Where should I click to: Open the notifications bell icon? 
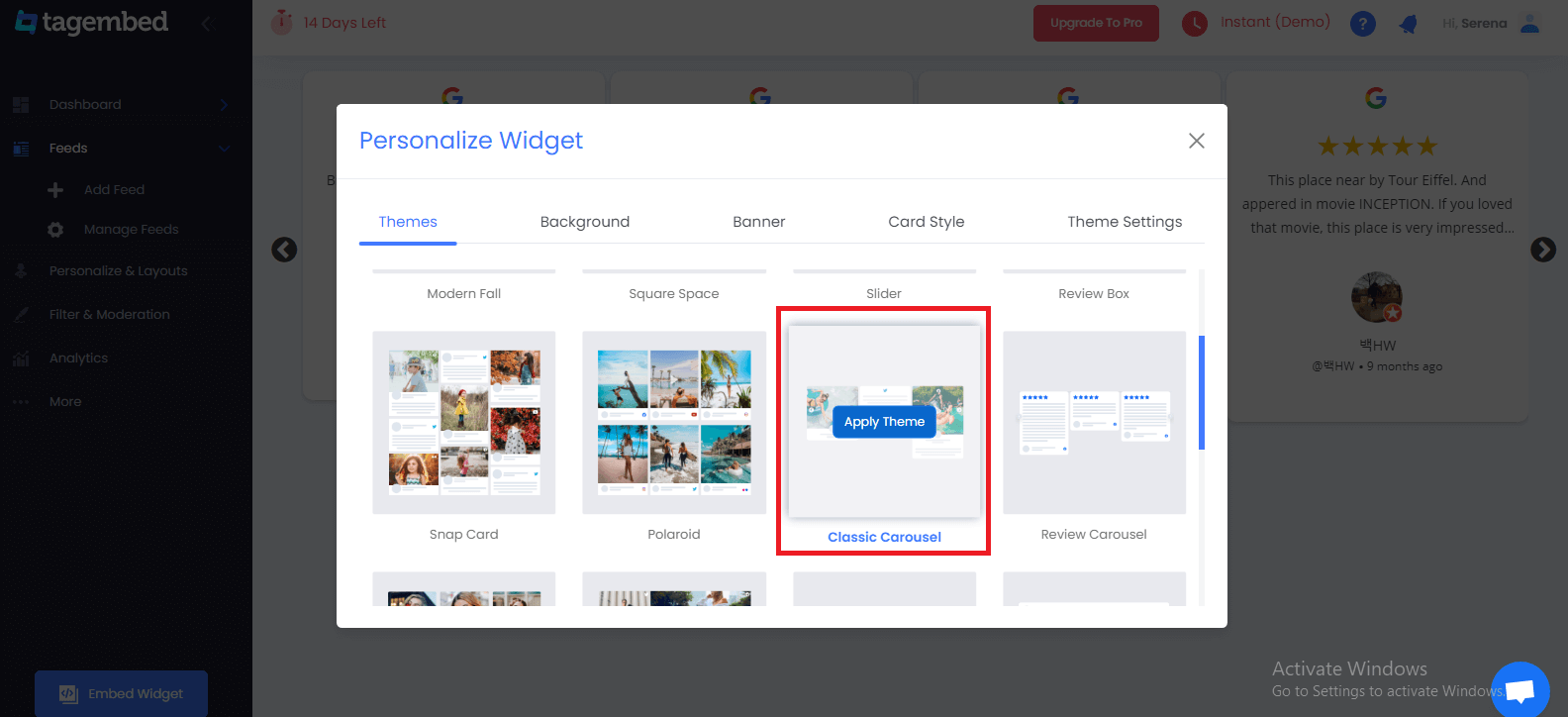[1409, 24]
